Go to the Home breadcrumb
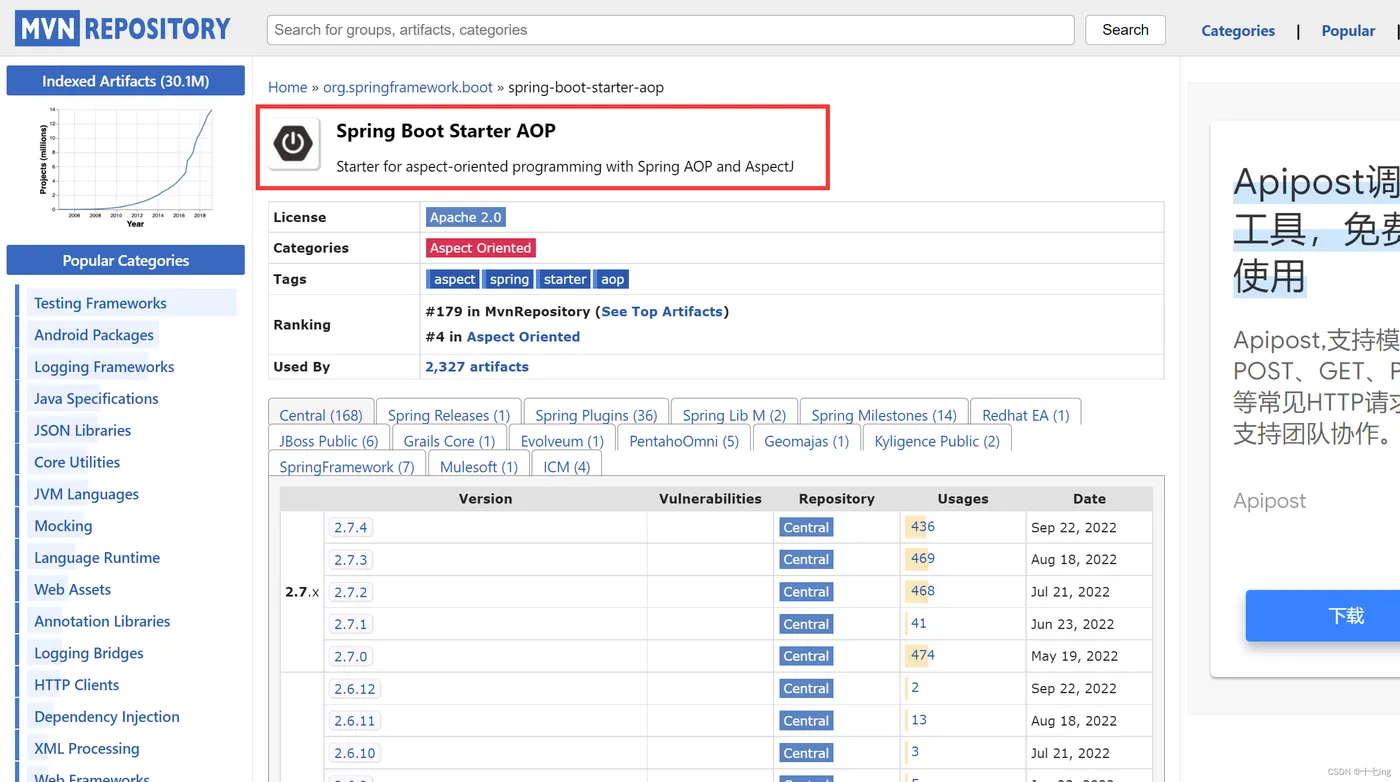1400x782 pixels. click(287, 87)
